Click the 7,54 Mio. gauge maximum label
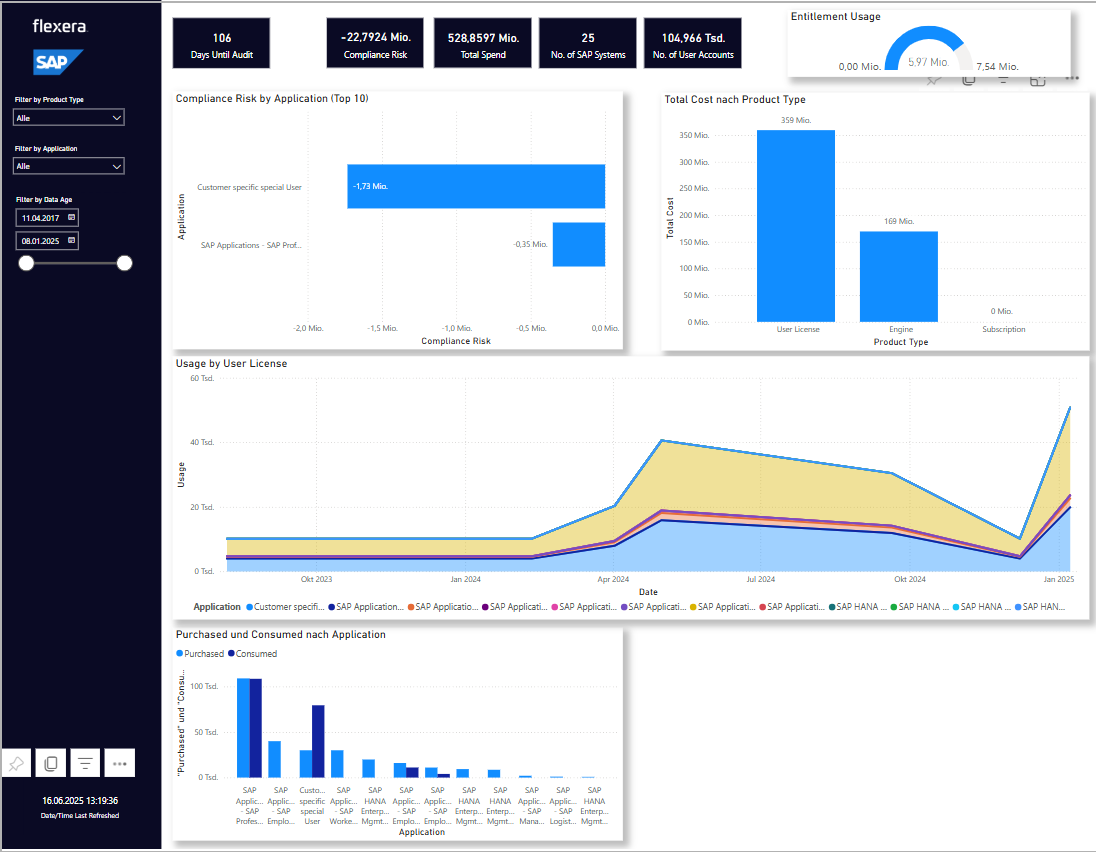The image size is (1096, 852). 997,66
